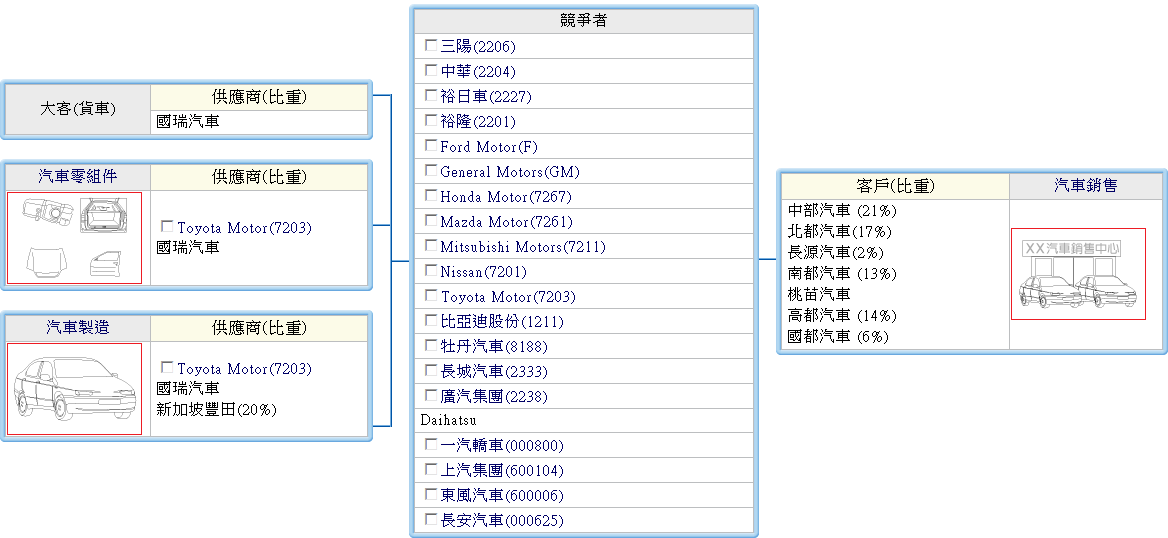Follow the 一汽轎車(000800) link
This screenshot has width=1168, height=538.
(x=502, y=446)
